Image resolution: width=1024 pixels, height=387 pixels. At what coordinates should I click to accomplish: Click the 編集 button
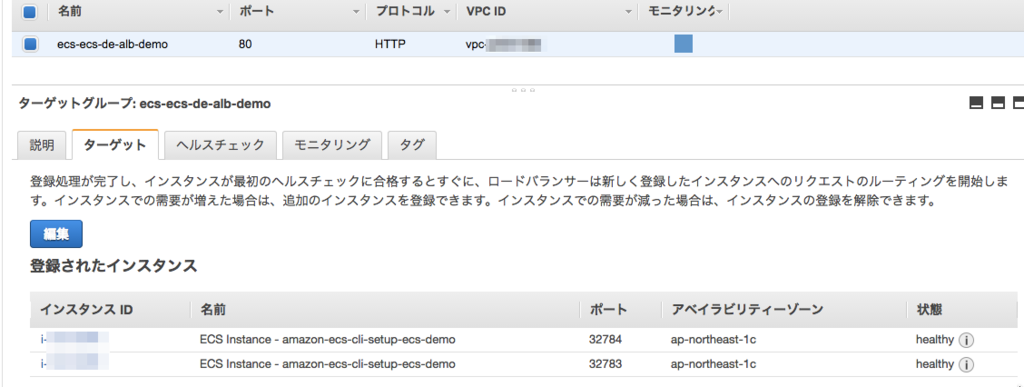pyautogui.click(x=56, y=234)
